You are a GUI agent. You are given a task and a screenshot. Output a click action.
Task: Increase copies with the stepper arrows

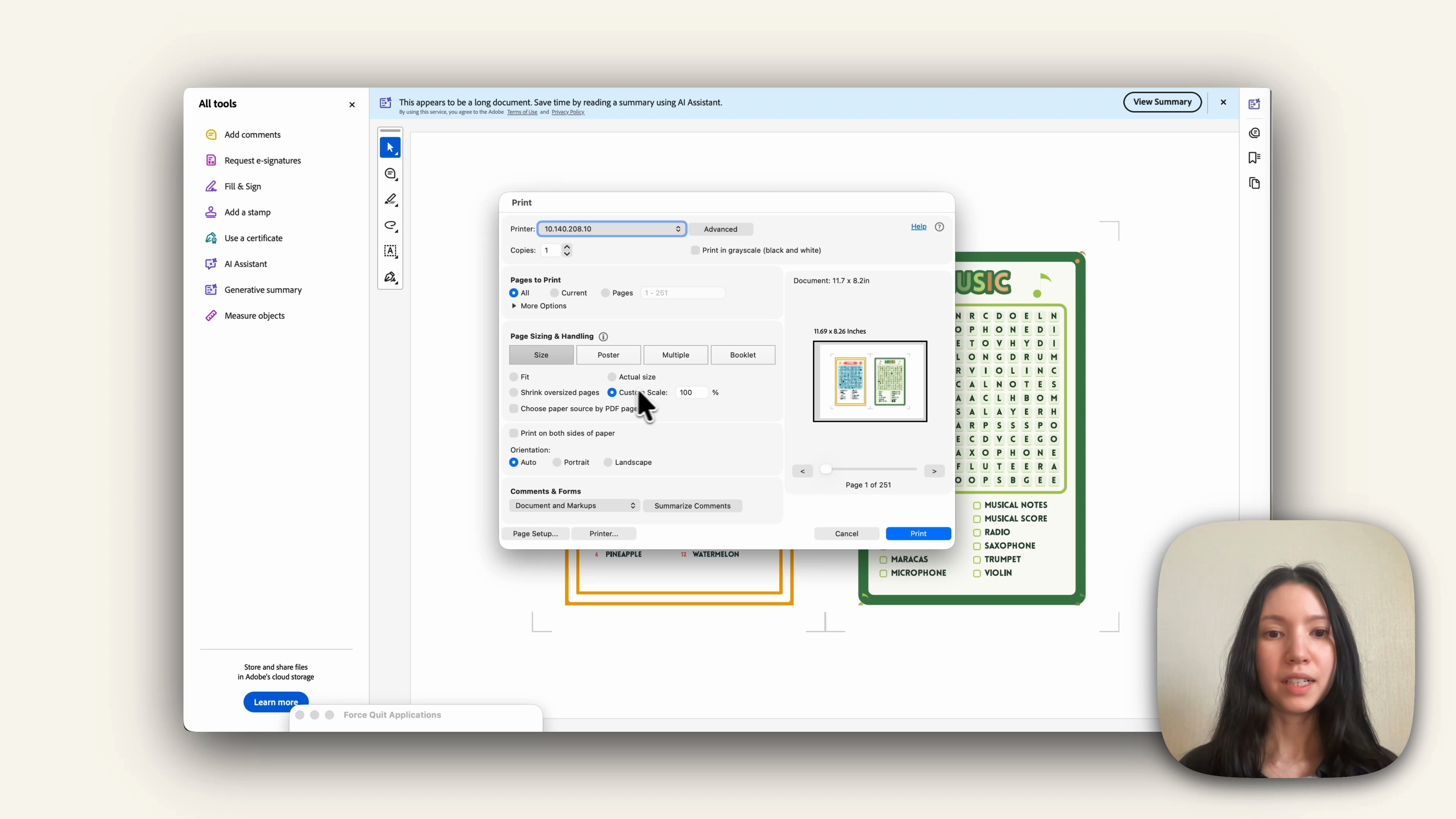[567, 247]
